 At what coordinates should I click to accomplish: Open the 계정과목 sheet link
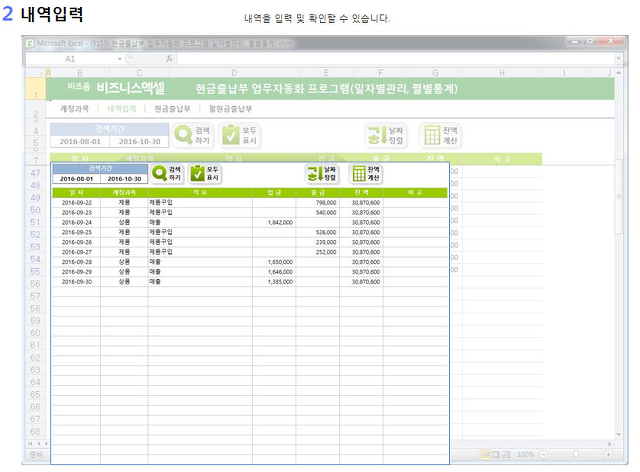(x=74, y=109)
